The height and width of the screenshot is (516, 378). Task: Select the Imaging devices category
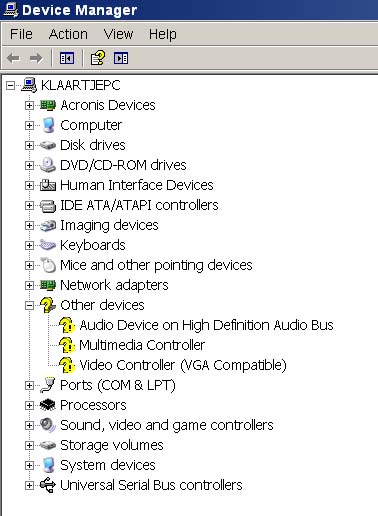(x=109, y=225)
